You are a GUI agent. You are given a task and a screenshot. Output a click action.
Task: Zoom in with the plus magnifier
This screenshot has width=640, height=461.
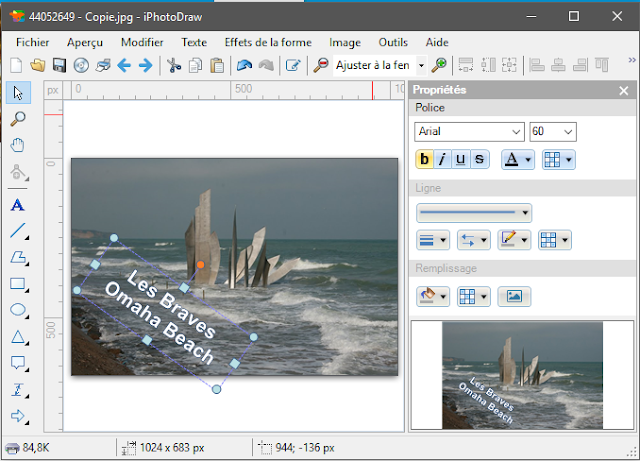point(439,65)
